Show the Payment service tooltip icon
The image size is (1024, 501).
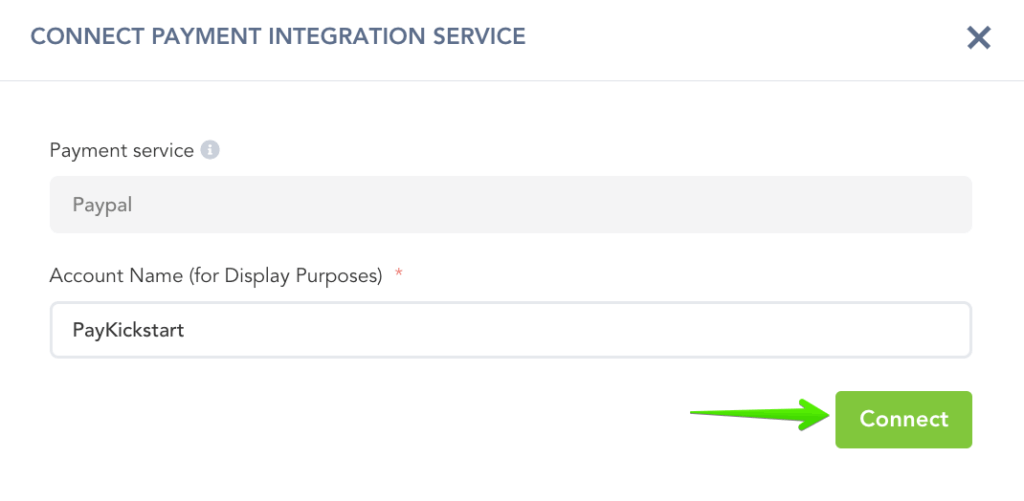pyautogui.click(x=210, y=150)
